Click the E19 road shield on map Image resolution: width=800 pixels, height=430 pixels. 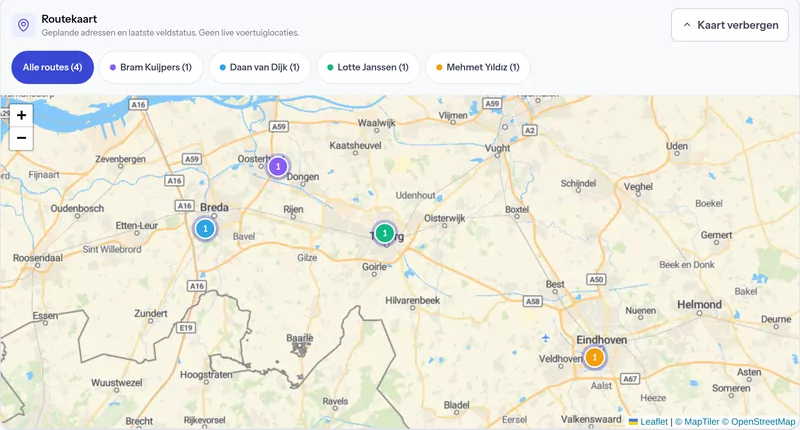pos(186,328)
